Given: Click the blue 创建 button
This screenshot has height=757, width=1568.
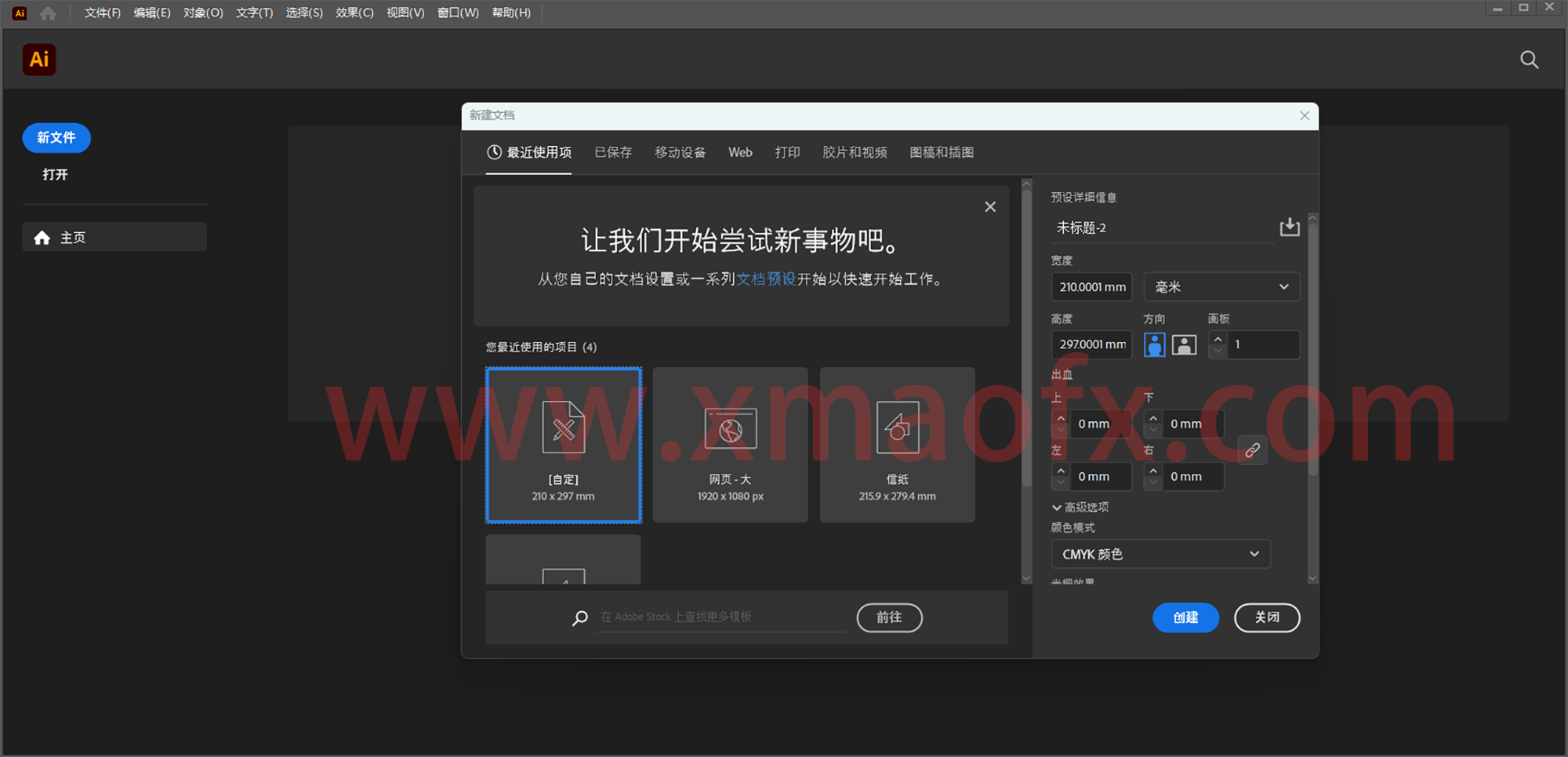Looking at the screenshot, I should (x=1185, y=617).
